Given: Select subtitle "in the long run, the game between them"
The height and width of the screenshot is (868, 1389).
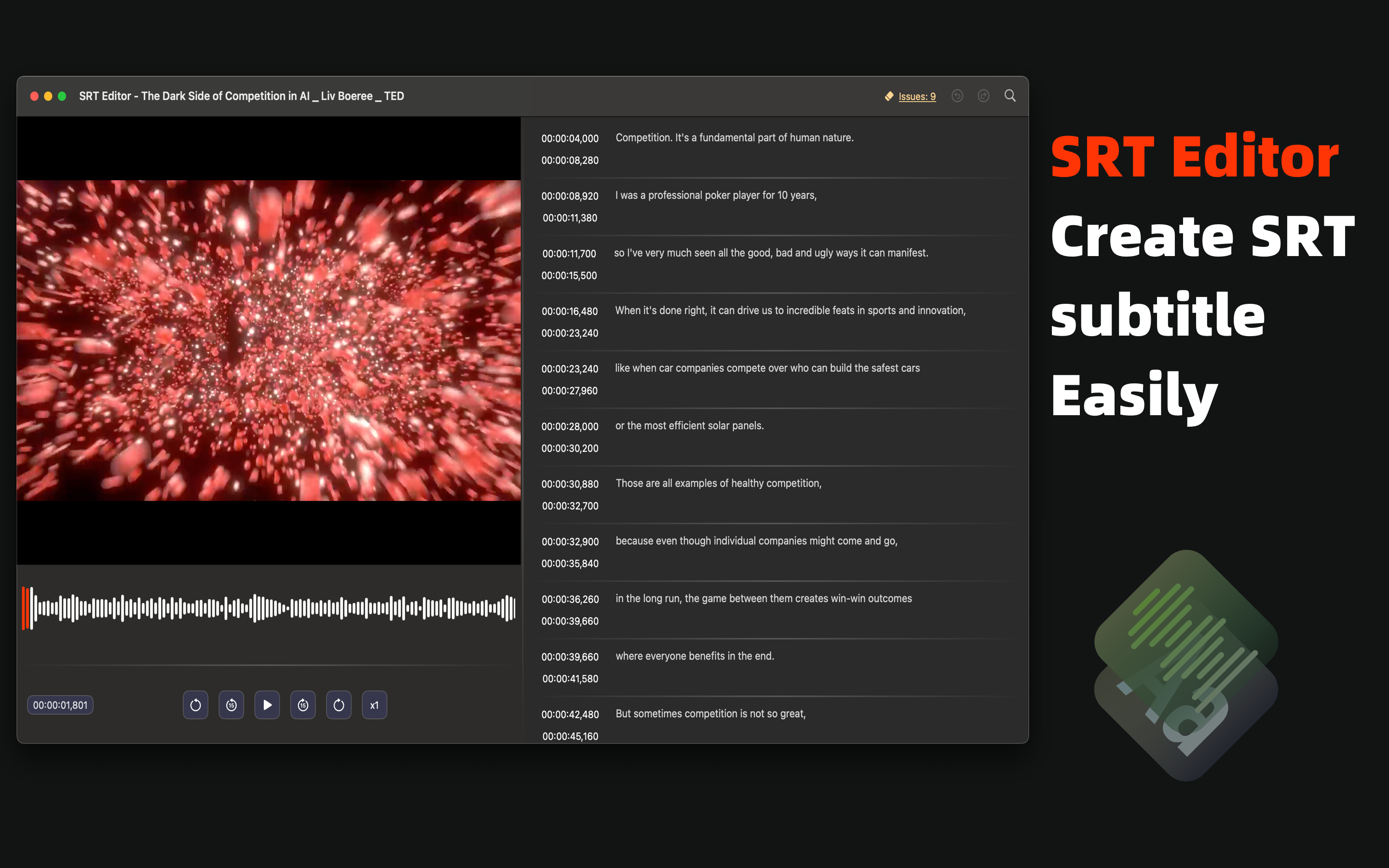Looking at the screenshot, I should [764, 599].
